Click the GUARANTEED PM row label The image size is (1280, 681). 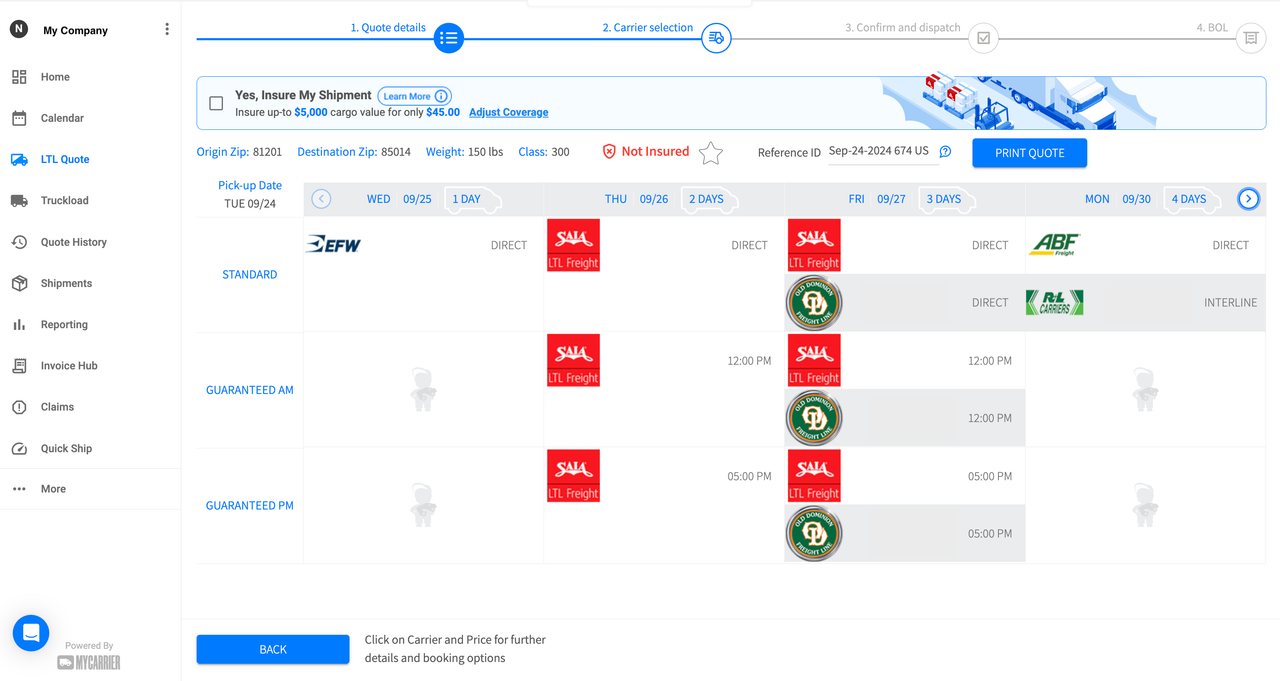coord(250,506)
